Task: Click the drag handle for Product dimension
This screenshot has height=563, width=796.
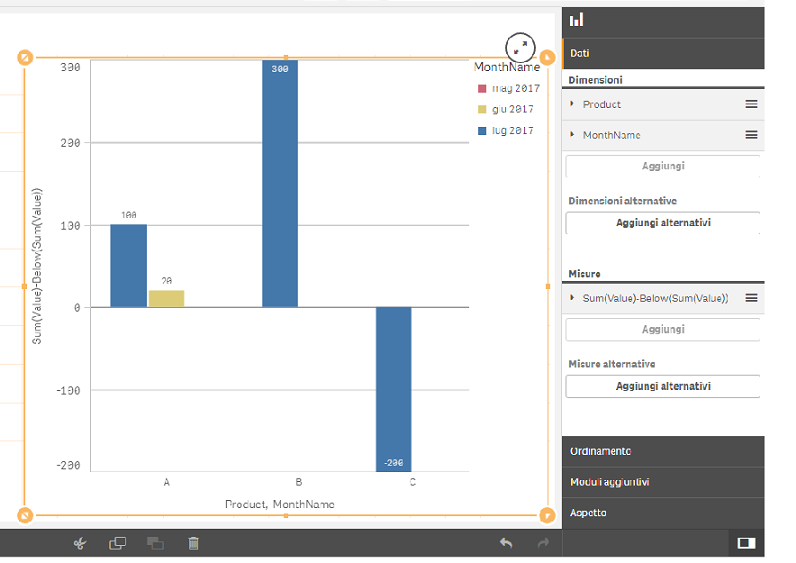Action: (751, 104)
